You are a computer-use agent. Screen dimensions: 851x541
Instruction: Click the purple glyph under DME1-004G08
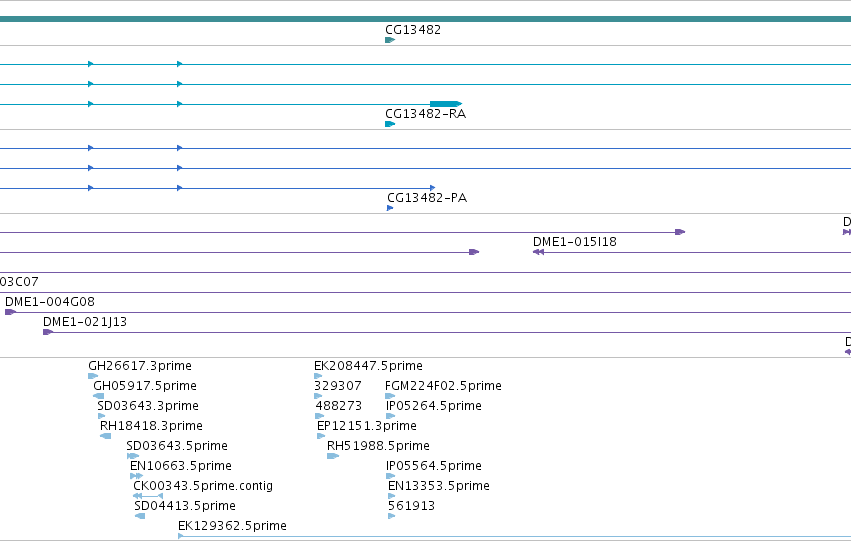[x=10, y=312]
